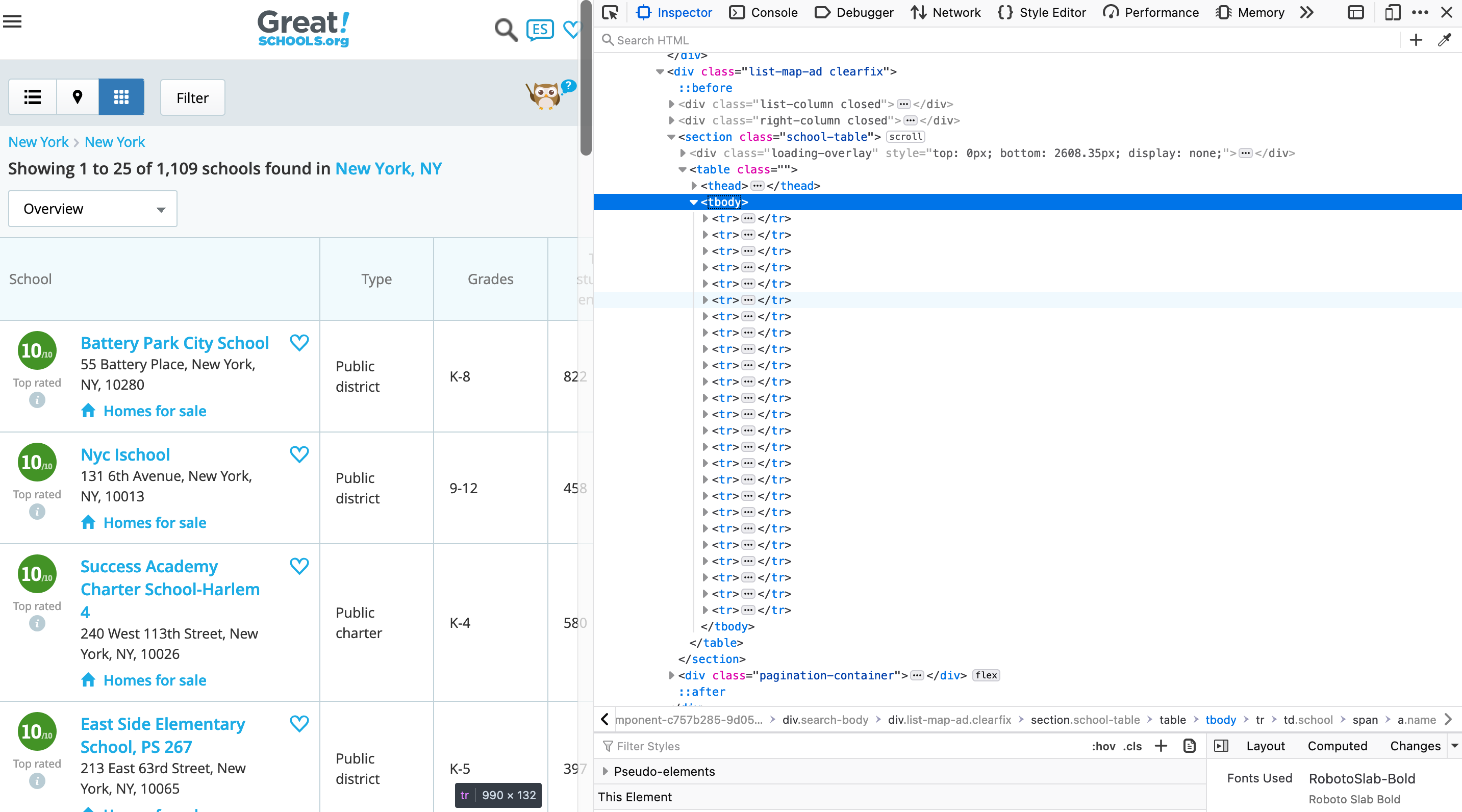
Task: Toggle the three-pane inspector sidebar icon
Action: 1221,746
